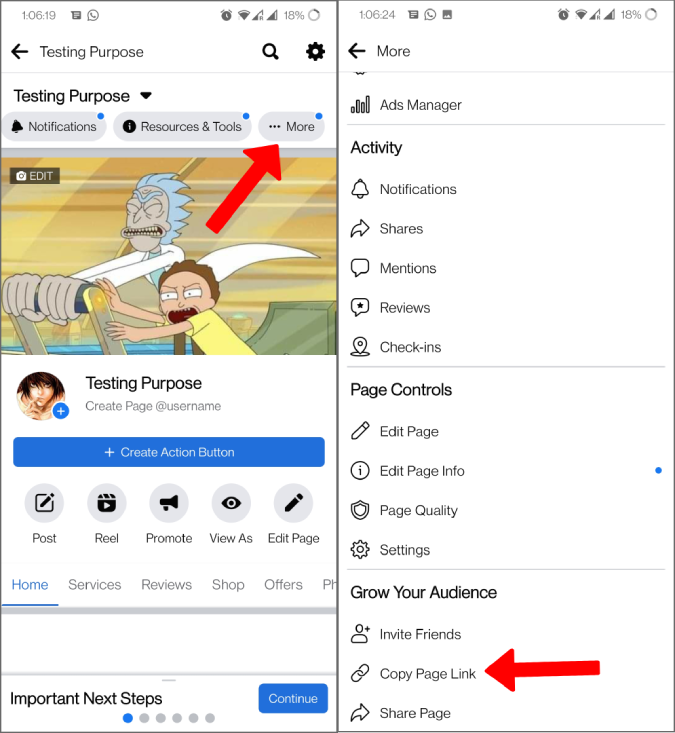Tap the WhatsApp icon in left status bar
This screenshot has width=675, height=733.
click(93, 15)
